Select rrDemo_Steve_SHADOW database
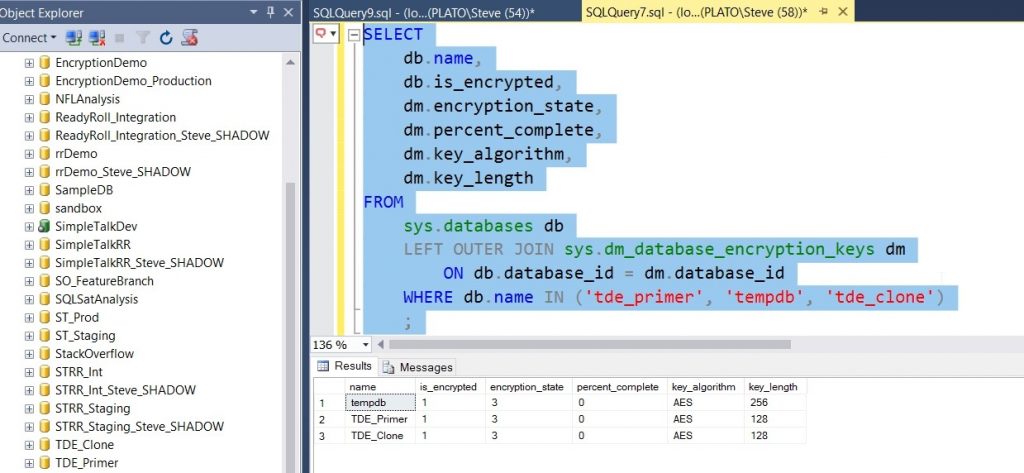This screenshot has width=1024, height=473. 123,172
